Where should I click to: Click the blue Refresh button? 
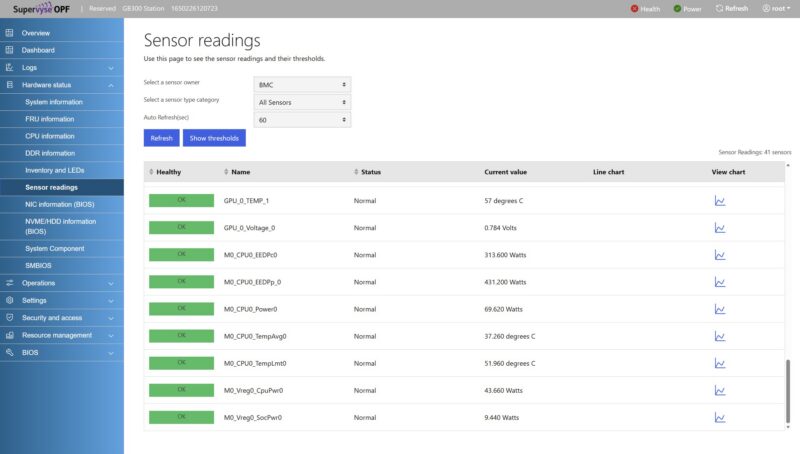point(161,138)
